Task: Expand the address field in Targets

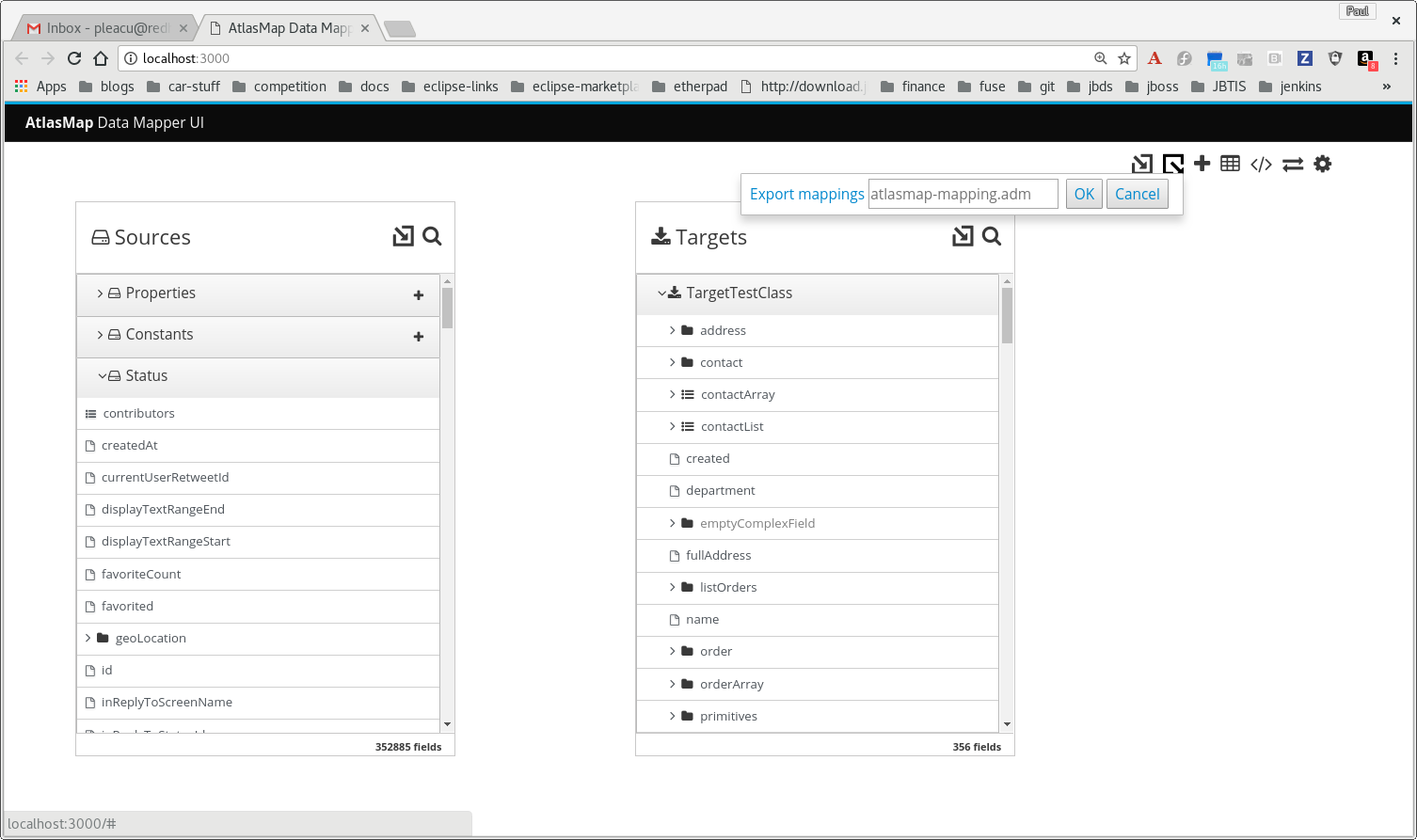Action: pos(671,330)
